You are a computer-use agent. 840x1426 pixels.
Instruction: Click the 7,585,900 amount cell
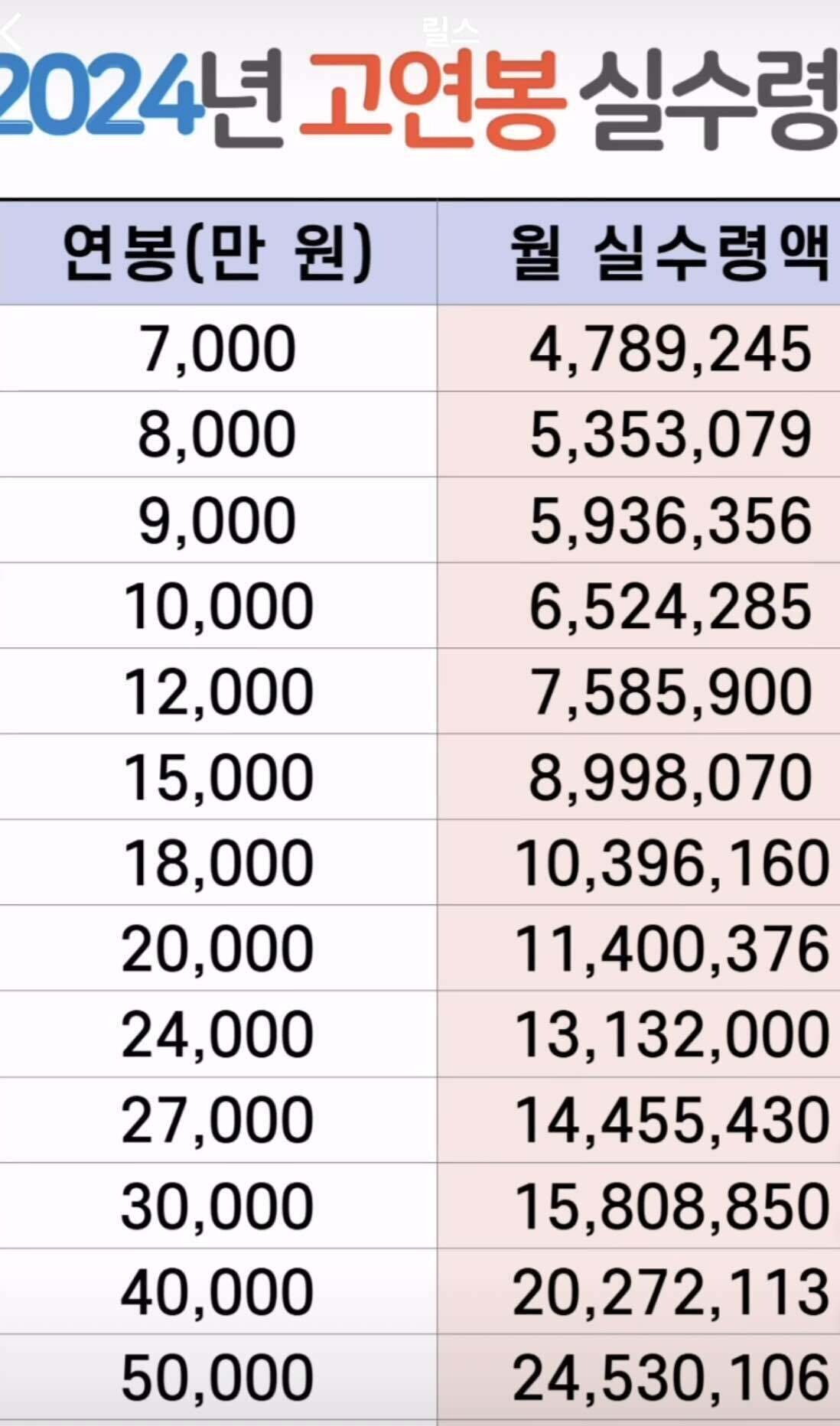click(639, 692)
